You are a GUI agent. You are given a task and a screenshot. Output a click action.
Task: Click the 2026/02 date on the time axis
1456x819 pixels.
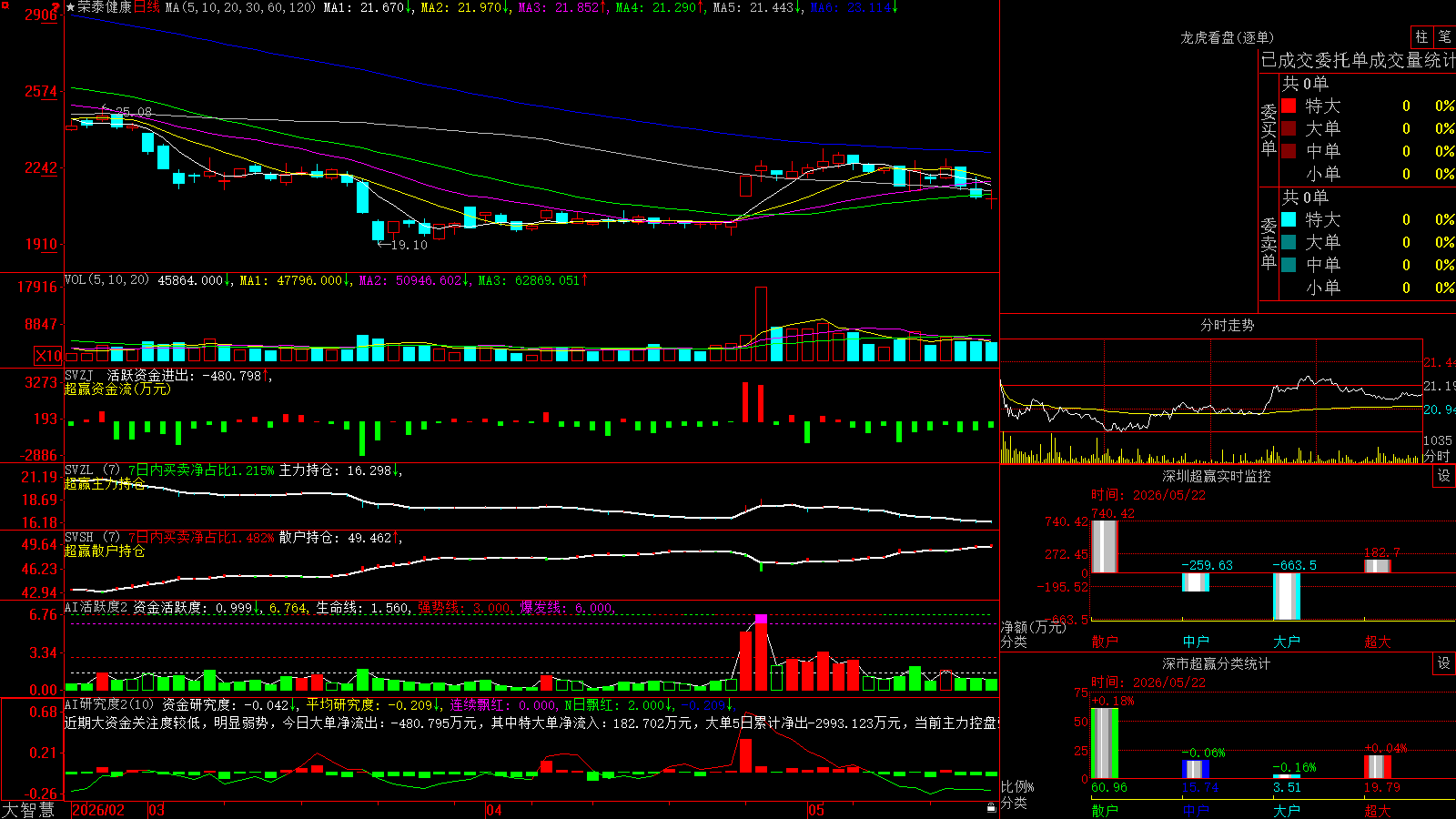click(98, 810)
